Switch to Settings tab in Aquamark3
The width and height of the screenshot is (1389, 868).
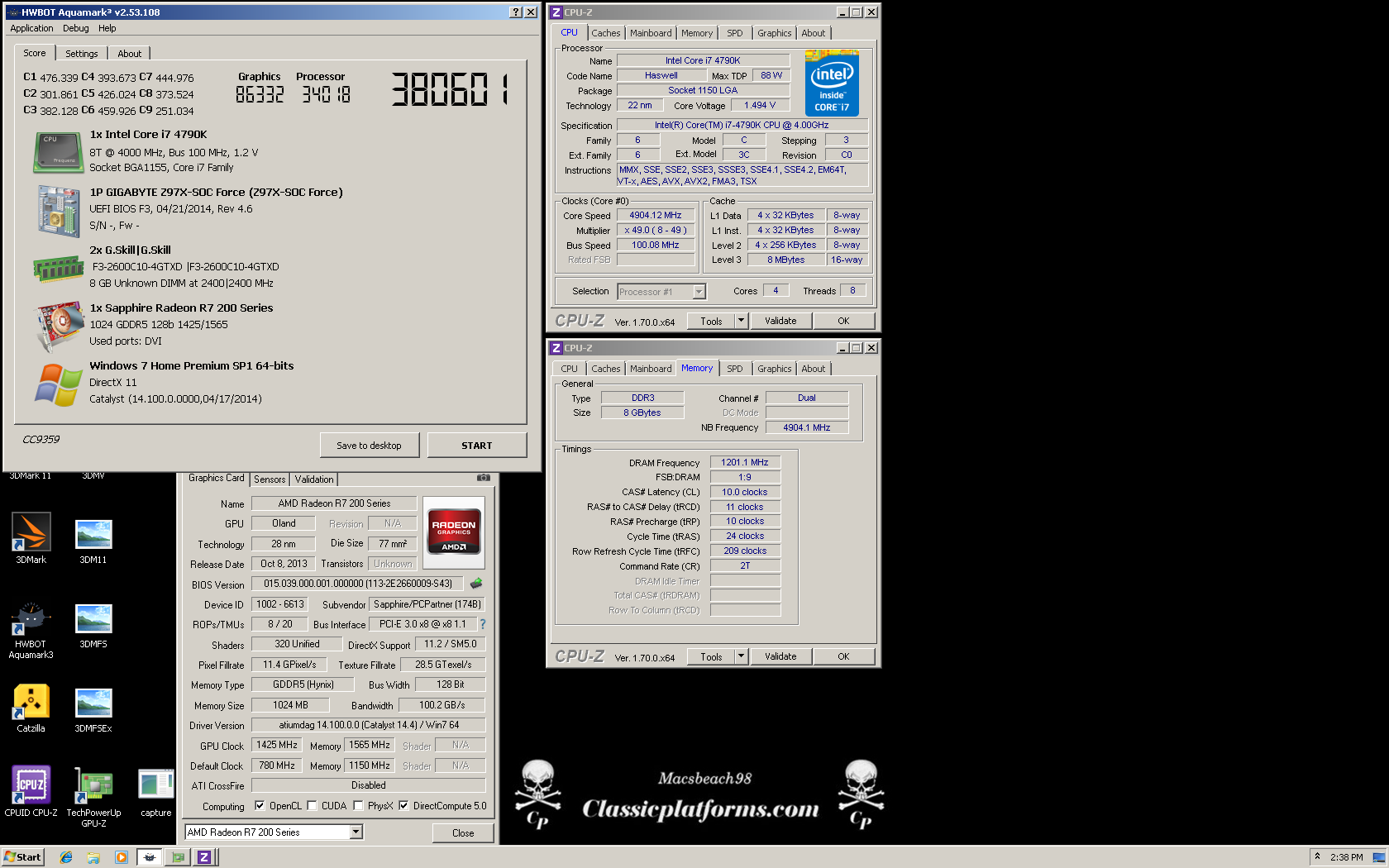(x=82, y=54)
